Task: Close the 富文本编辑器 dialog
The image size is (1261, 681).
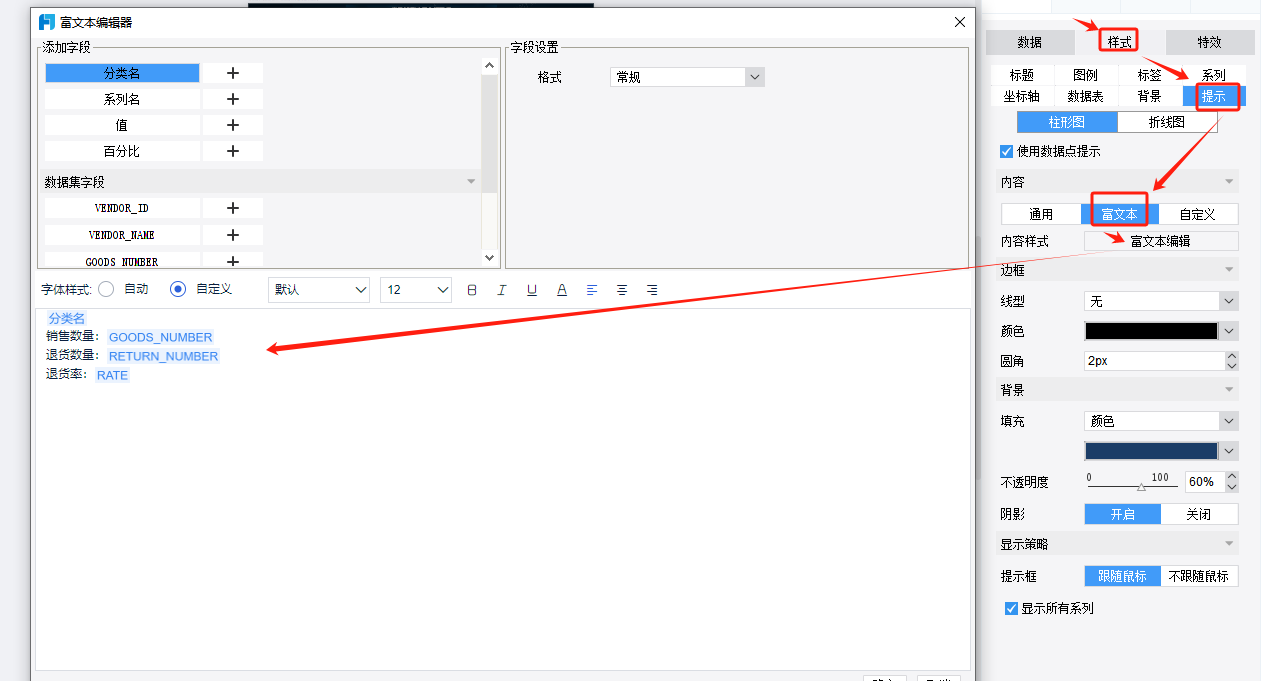Action: pos(960,22)
